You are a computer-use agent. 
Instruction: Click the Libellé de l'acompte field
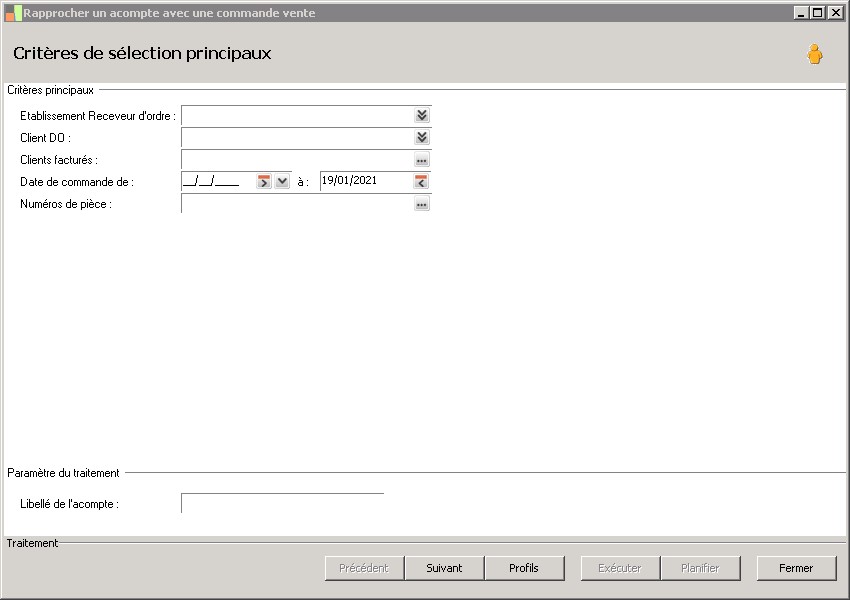[x=282, y=504]
